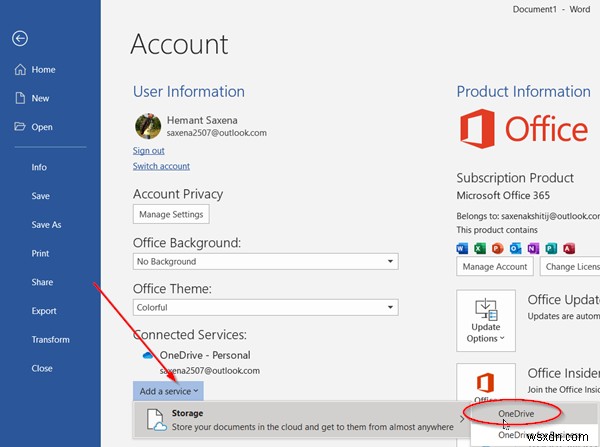Open the Update Options dropdown button
The image size is (600, 447).
[486, 321]
